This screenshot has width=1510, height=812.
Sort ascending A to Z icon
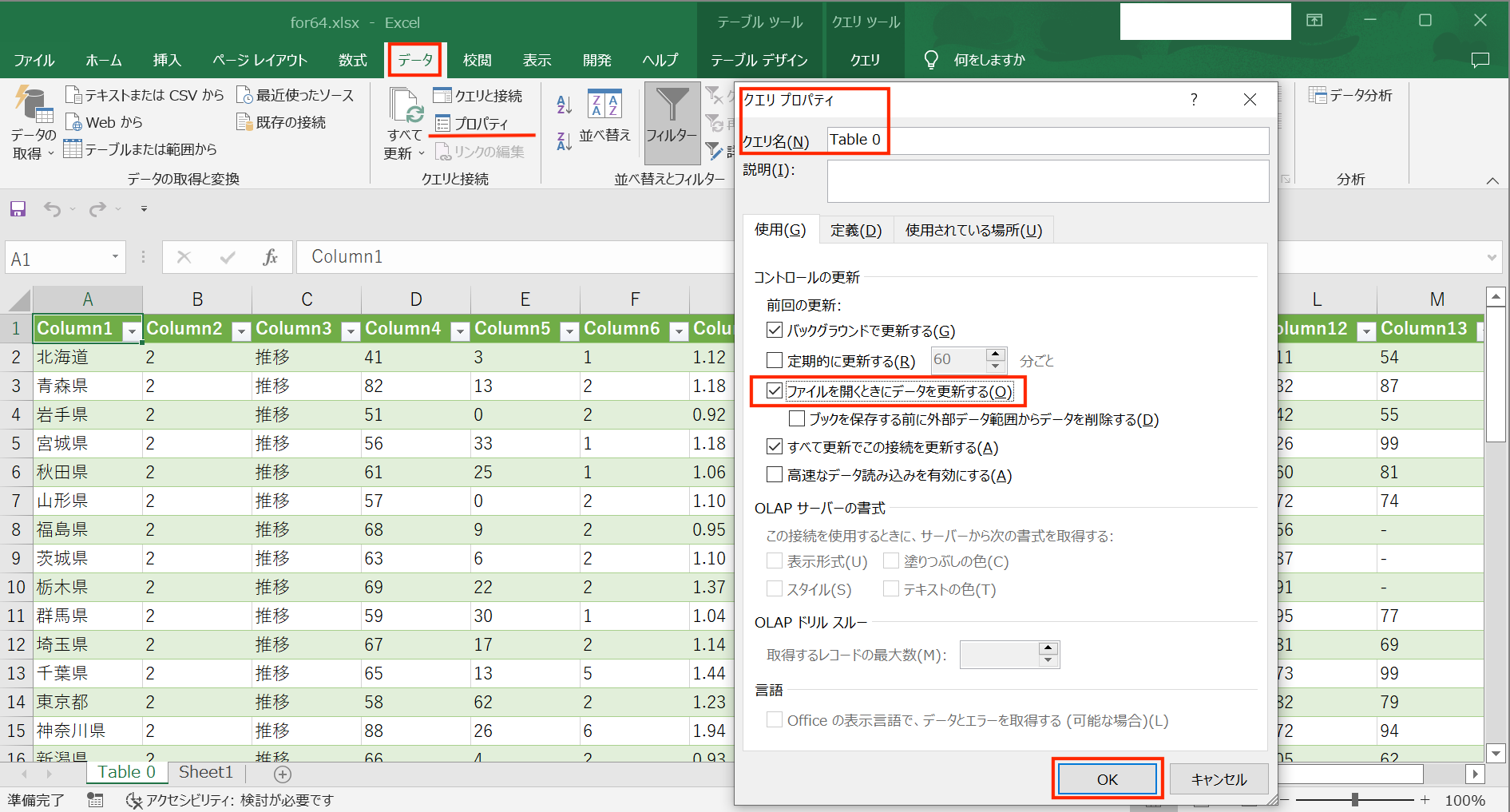point(564,105)
